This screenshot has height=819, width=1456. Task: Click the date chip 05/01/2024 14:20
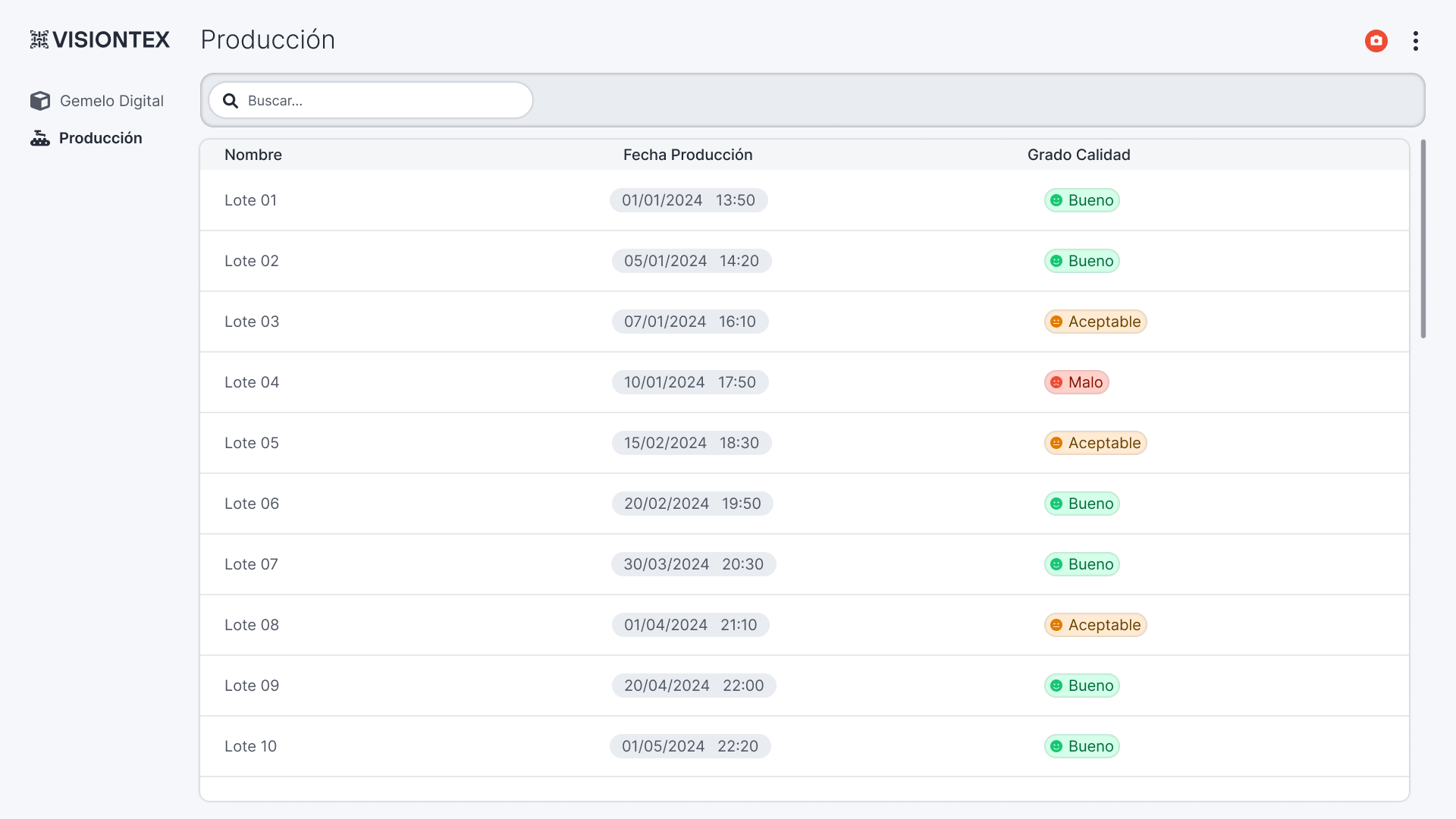[x=692, y=261]
